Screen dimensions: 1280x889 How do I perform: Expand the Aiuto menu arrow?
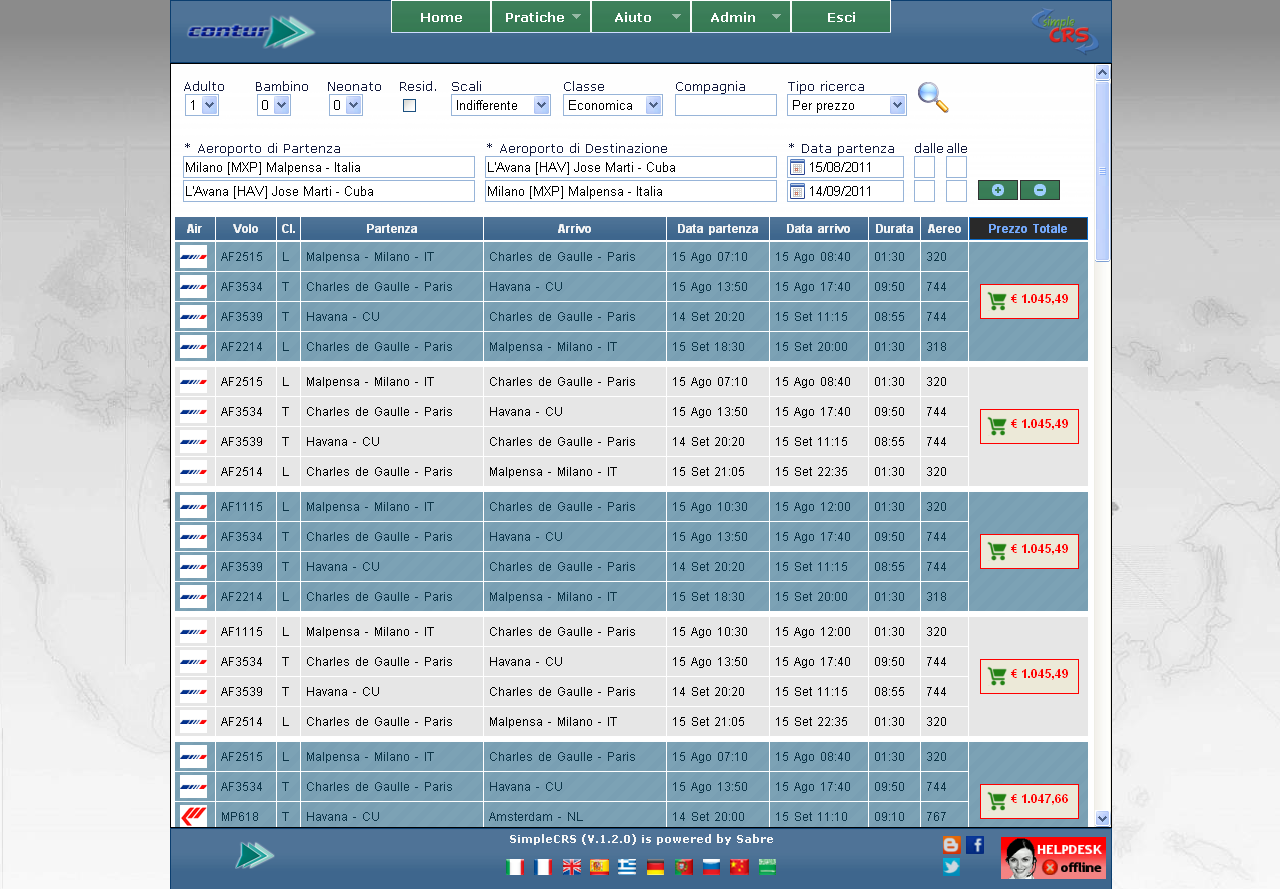677,16
